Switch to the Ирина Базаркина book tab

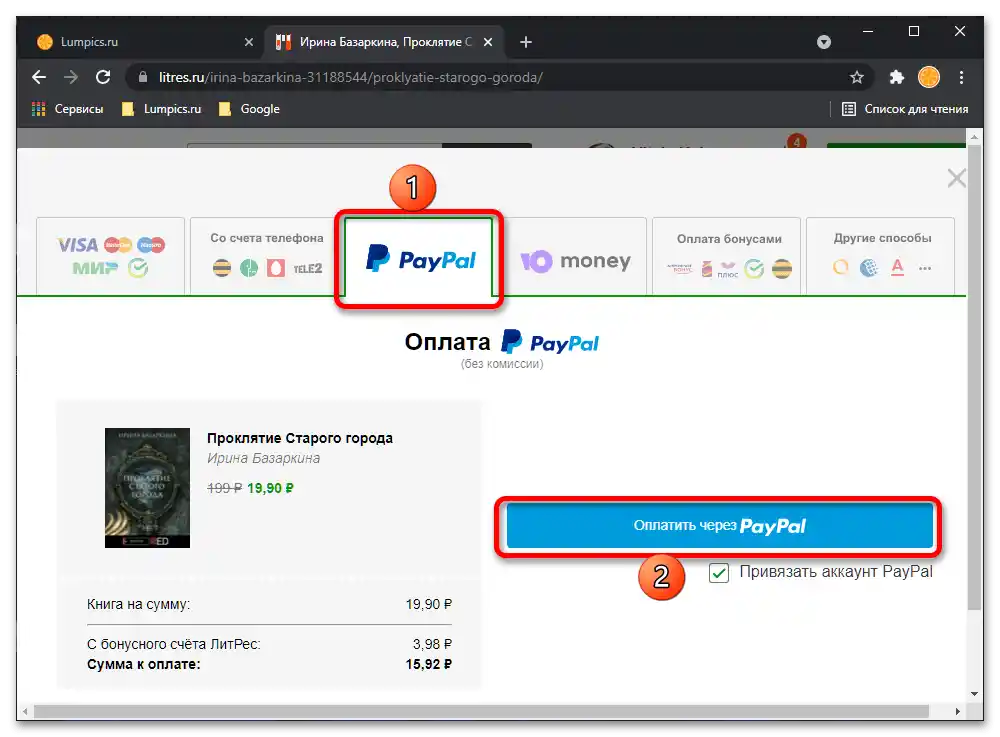[x=383, y=42]
